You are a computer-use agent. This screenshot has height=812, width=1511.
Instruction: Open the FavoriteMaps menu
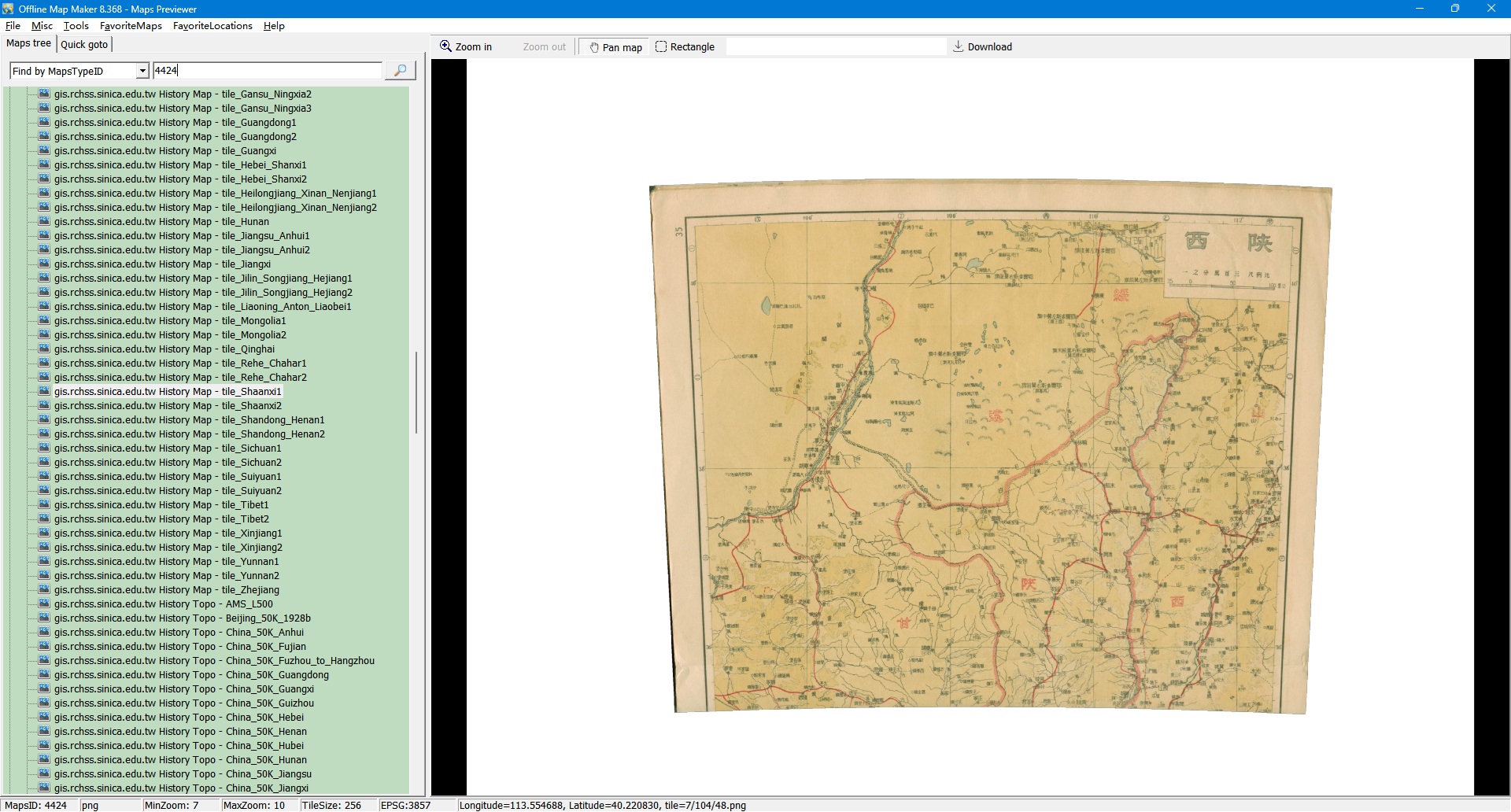[131, 26]
